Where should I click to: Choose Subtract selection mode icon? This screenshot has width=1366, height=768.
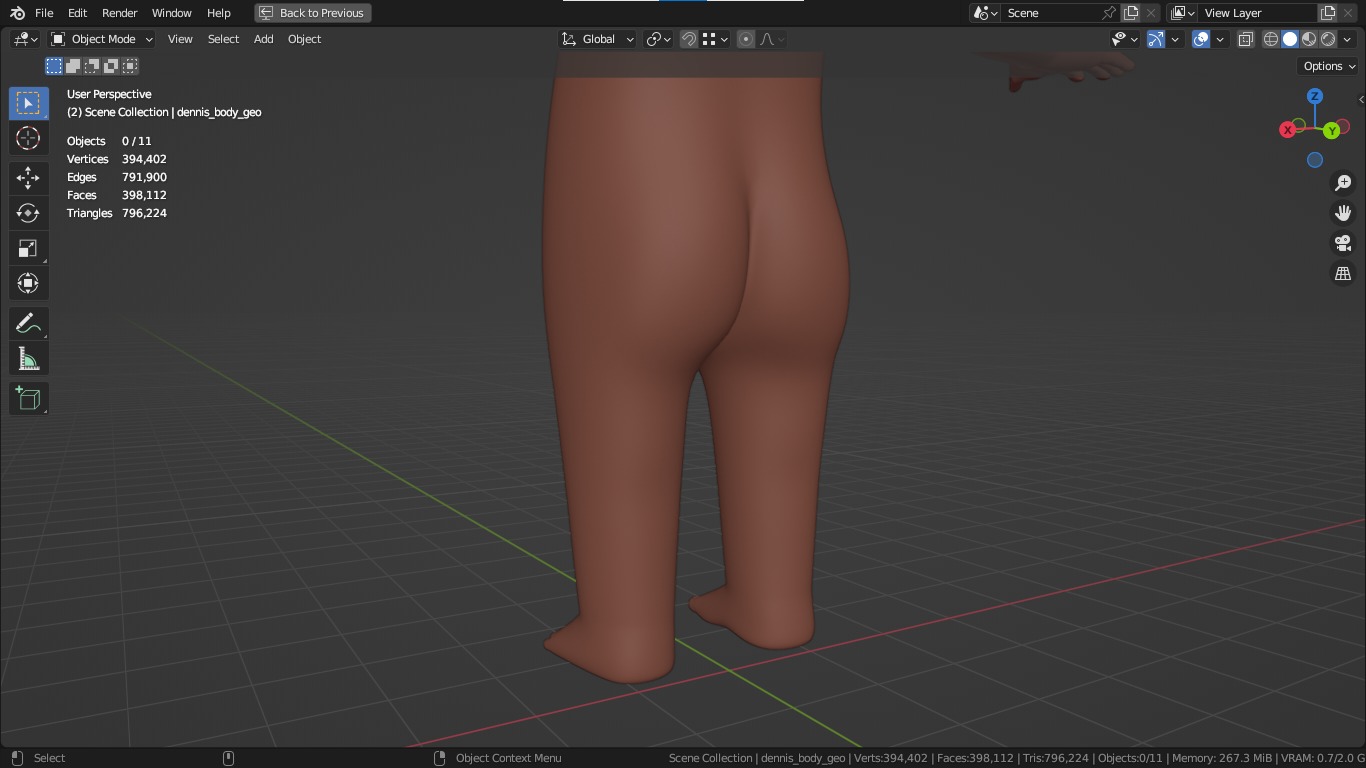coord(92,66)
